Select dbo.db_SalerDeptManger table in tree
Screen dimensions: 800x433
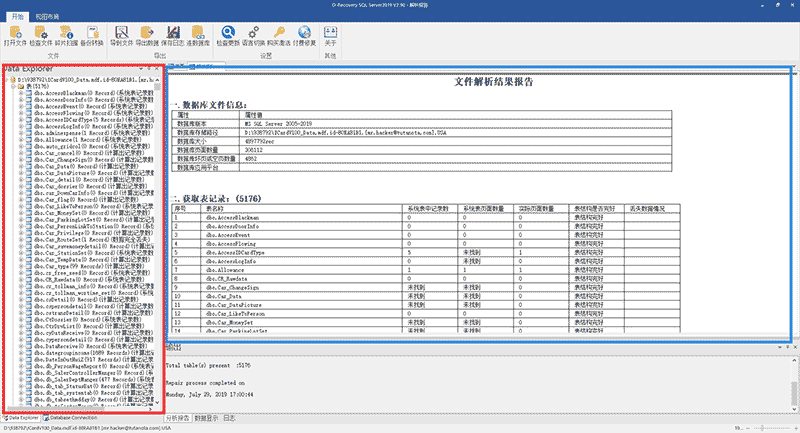click(x=94, y=379)
